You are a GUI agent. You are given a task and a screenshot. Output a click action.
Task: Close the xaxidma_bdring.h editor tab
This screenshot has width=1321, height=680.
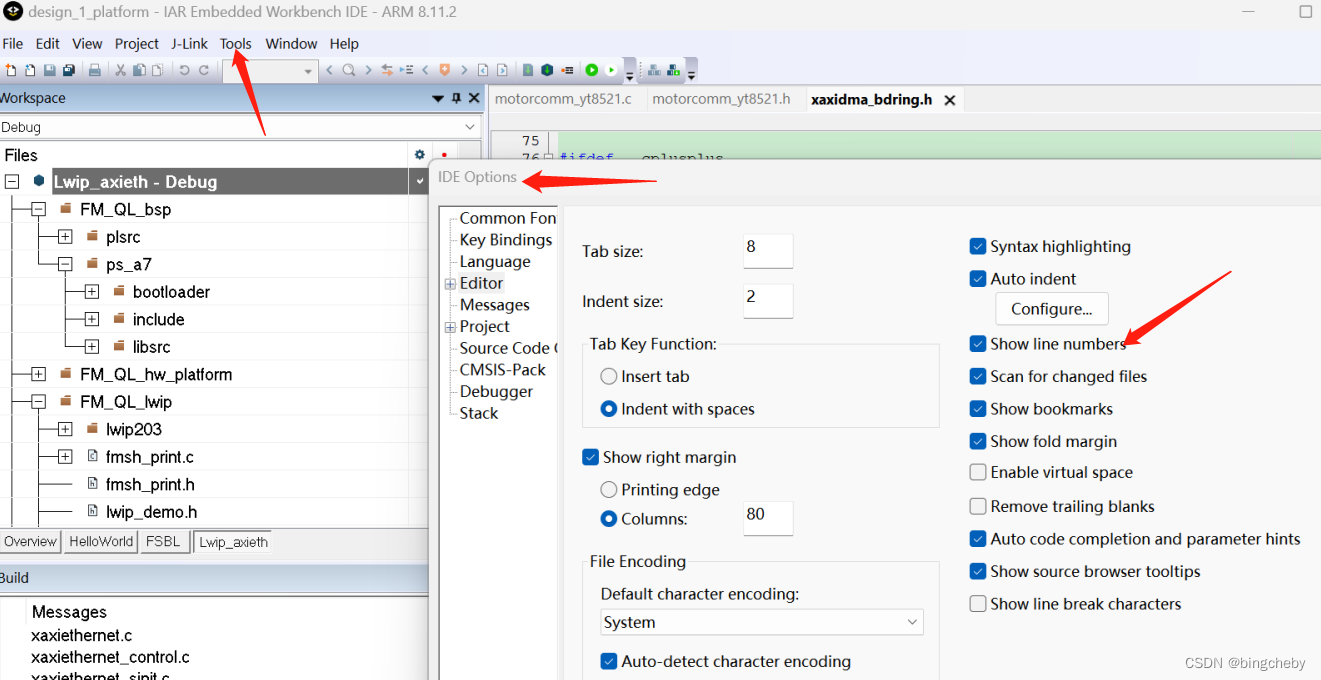pyautogui.click(x=950, y=100)
